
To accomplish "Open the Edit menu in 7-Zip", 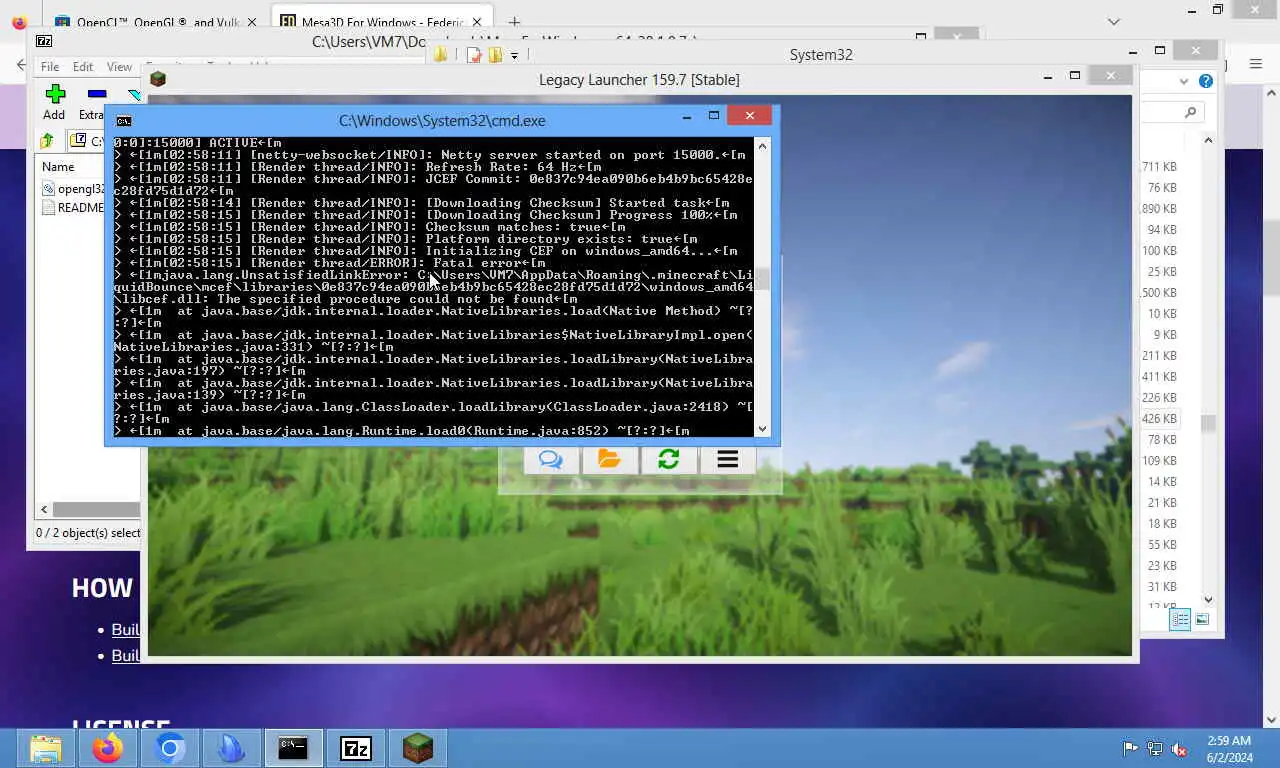I will [83, 67].
